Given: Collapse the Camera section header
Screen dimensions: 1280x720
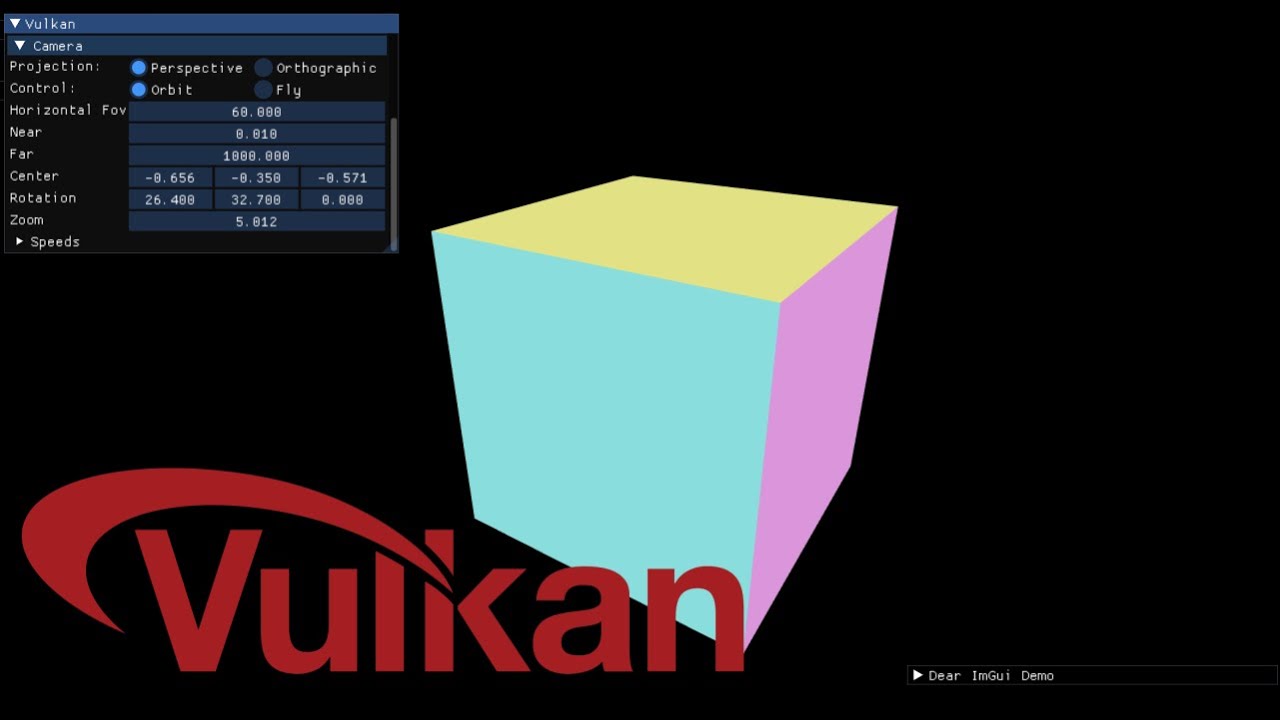Looking at the screenshot, I should (197, 46).
